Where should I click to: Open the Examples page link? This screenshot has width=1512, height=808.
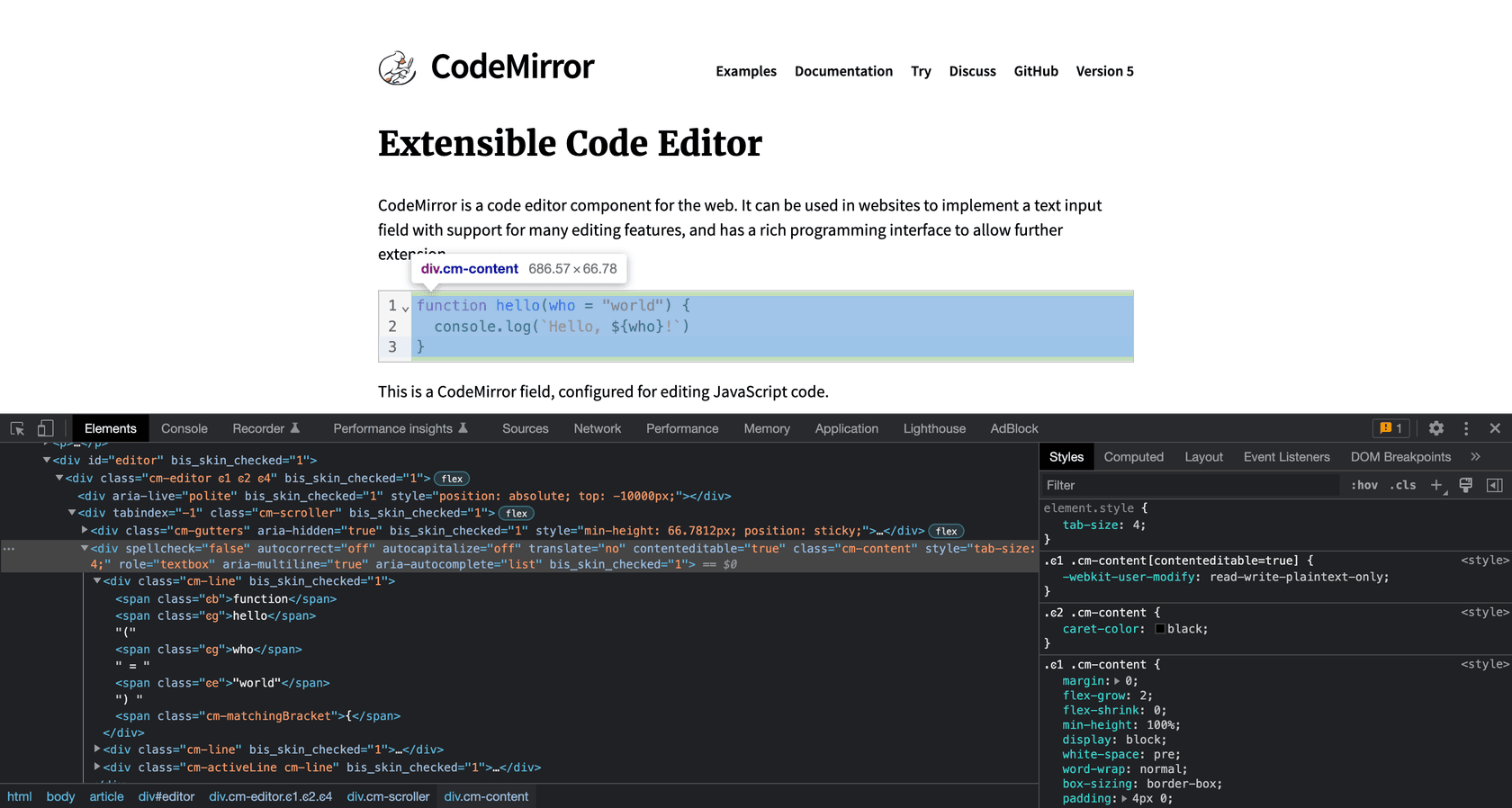[746, 71]
